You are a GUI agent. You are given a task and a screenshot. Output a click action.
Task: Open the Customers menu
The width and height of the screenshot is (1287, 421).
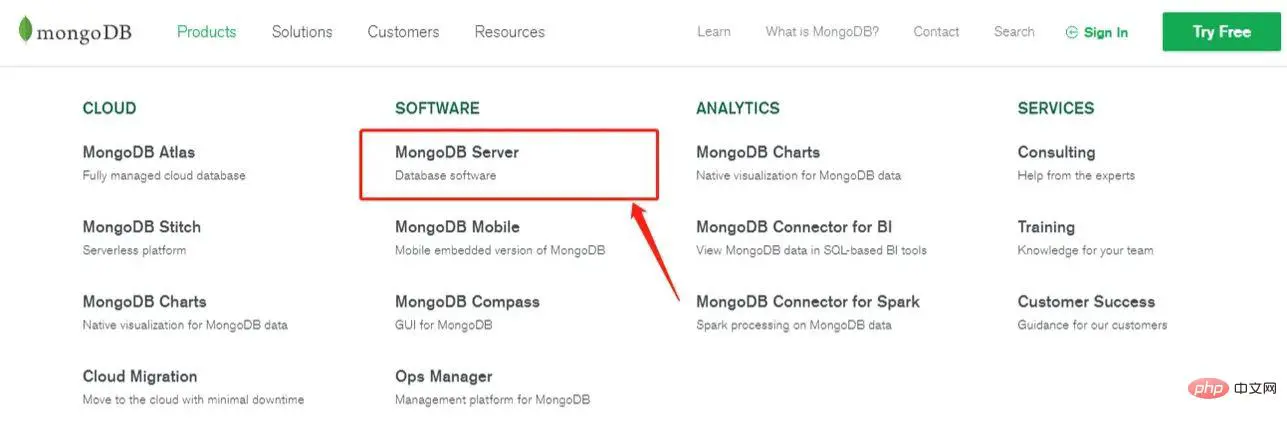click(403, 32)
